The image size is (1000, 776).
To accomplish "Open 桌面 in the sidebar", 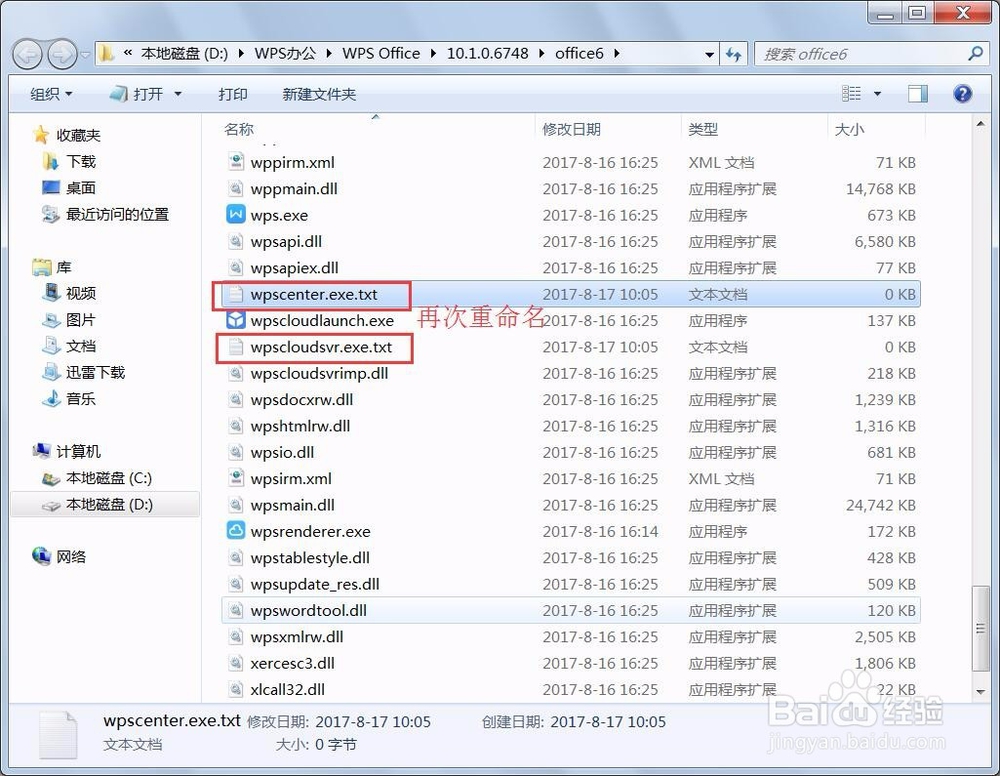I will [x=70, y=188].
